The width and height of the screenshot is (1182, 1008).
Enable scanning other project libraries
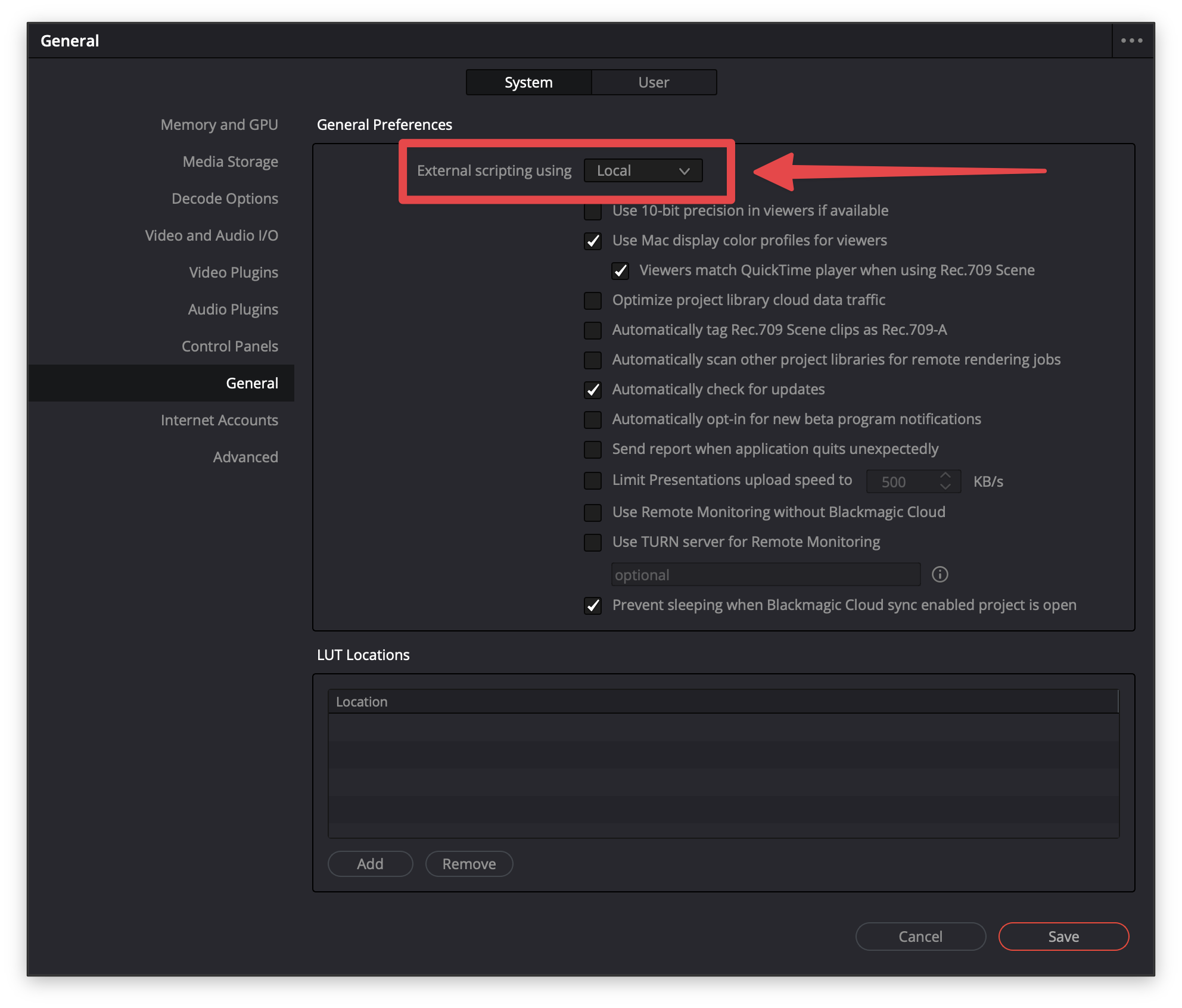point(593,360)
